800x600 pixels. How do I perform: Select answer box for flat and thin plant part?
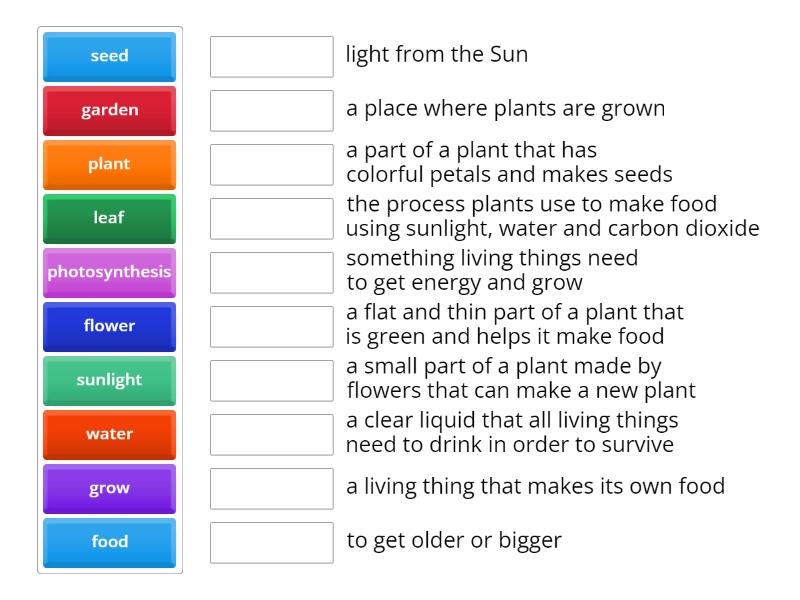tap(271, 326)
